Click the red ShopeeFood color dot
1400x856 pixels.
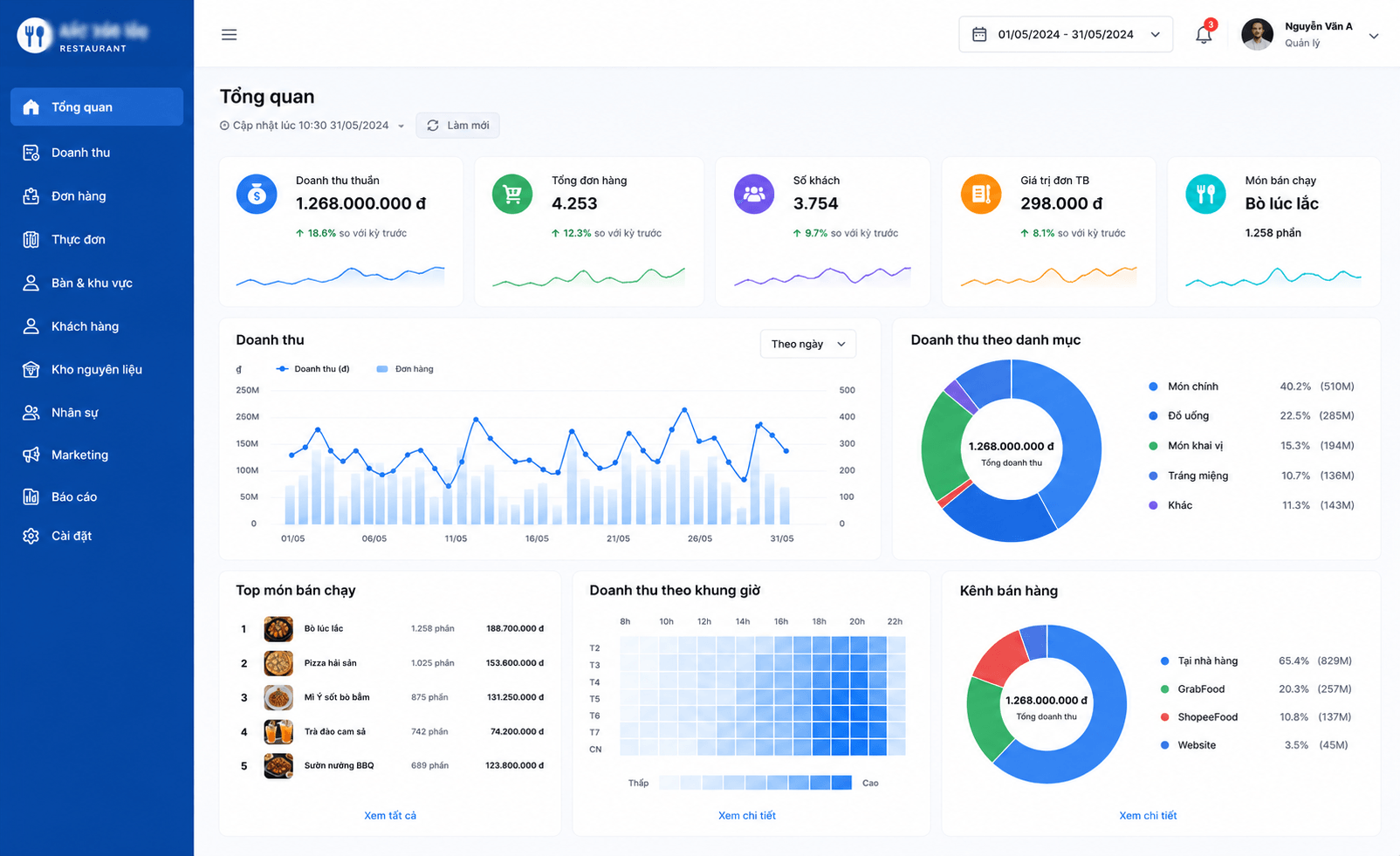click(1164, 717)
